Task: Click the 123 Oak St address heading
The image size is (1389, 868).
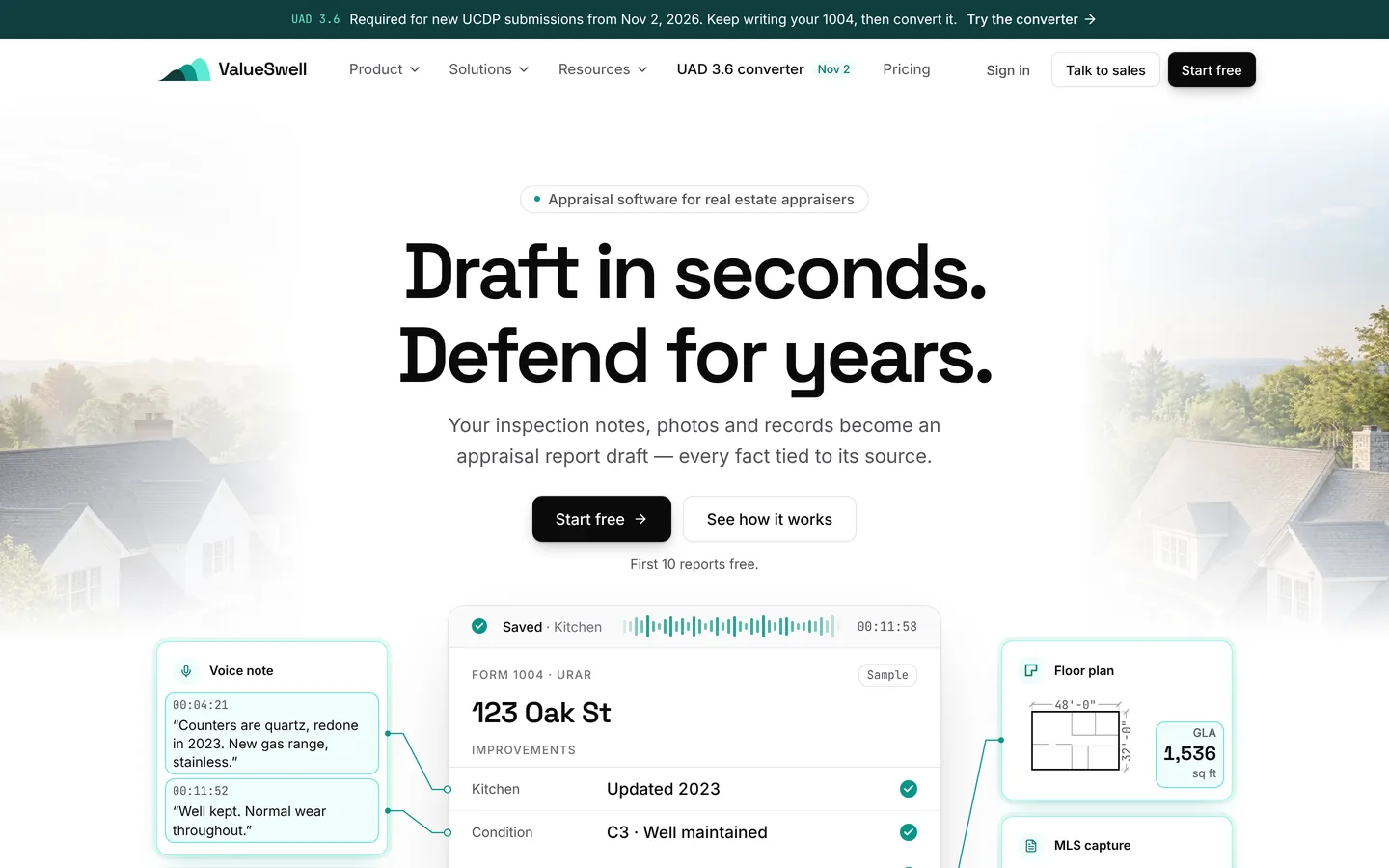Action: 541,713
